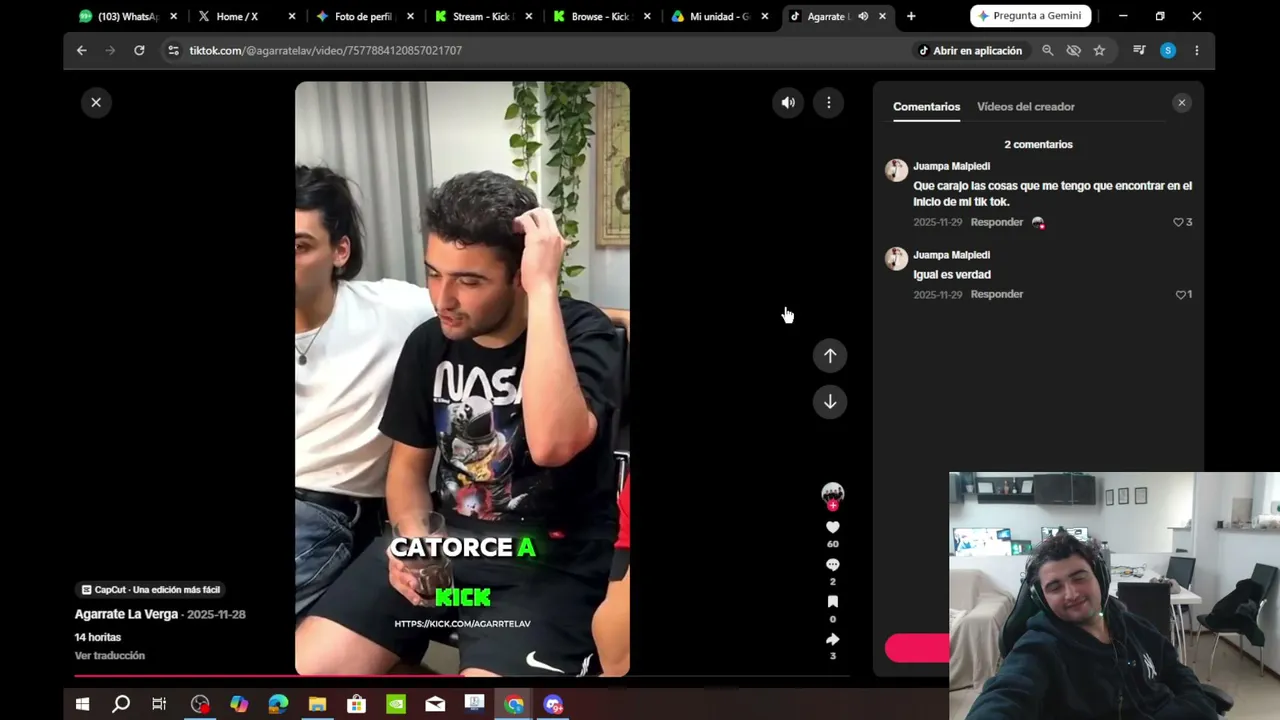The width and height of the screenshot is (1280, 720).
Task: Open Copilot from the taskbar
Action: coord(239,704)
